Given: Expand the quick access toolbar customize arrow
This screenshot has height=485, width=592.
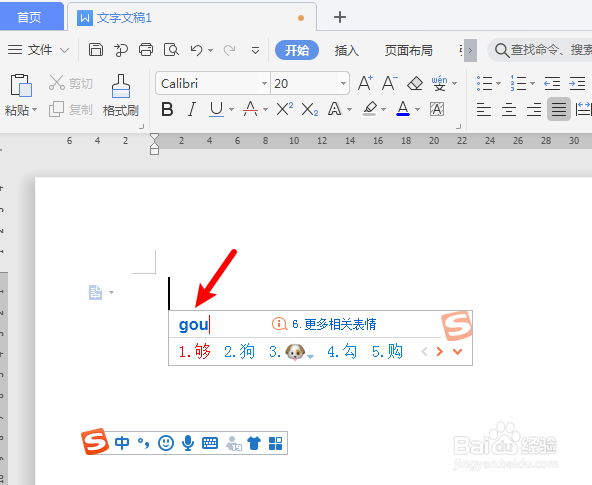Looking at the screenshot, I should click(x=256, y=50).
